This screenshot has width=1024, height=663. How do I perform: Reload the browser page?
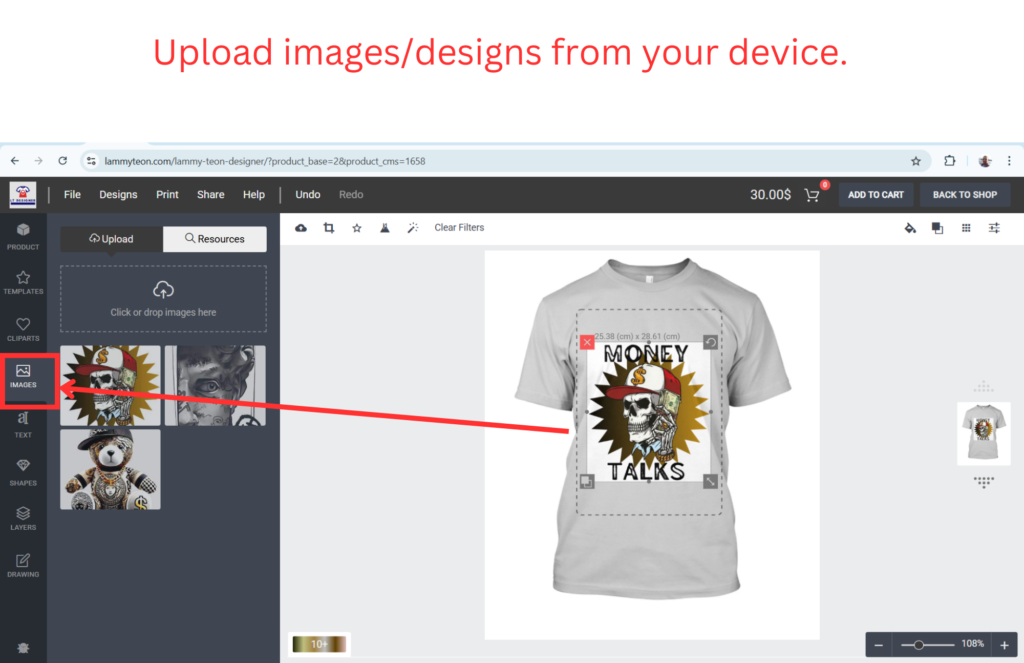(x=63, y=161)
